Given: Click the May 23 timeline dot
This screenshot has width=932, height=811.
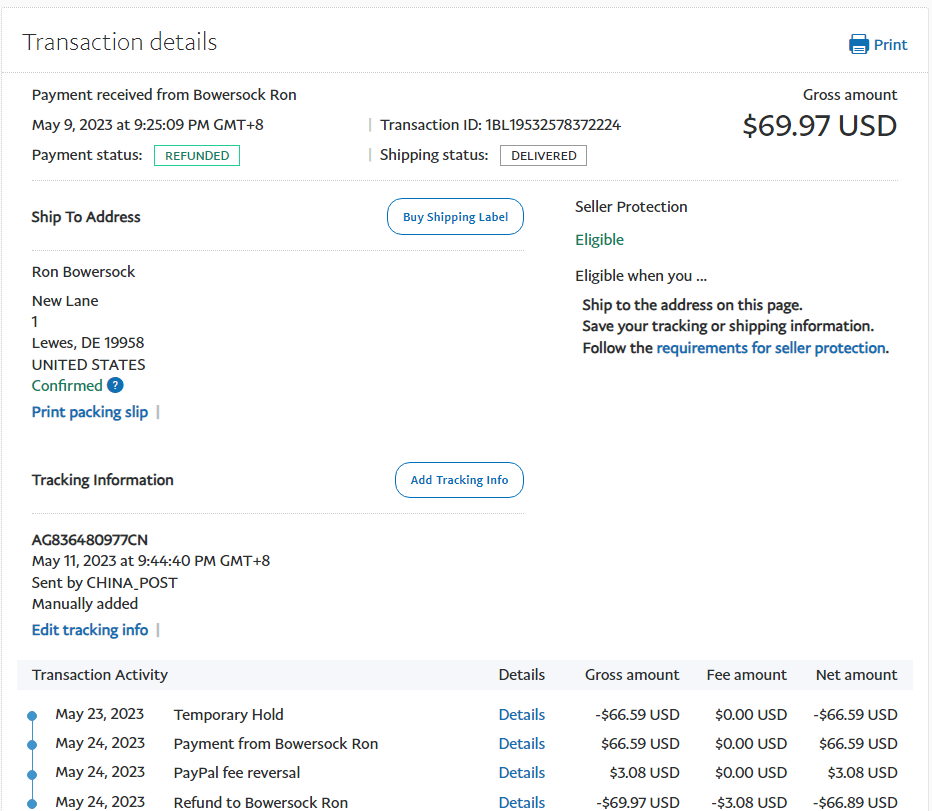Looking at the screenshot, I should point(32,716).
